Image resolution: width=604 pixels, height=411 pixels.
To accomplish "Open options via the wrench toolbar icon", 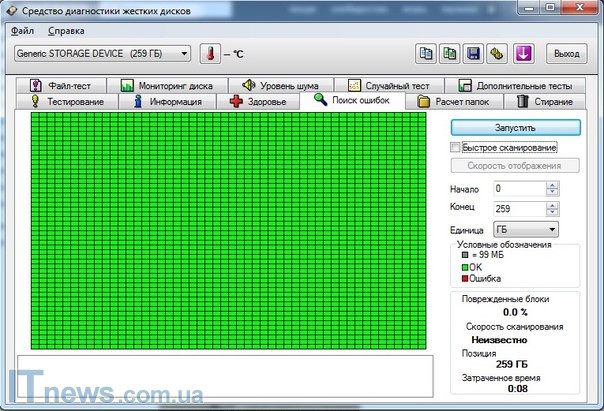I will (x=498, y=53).
